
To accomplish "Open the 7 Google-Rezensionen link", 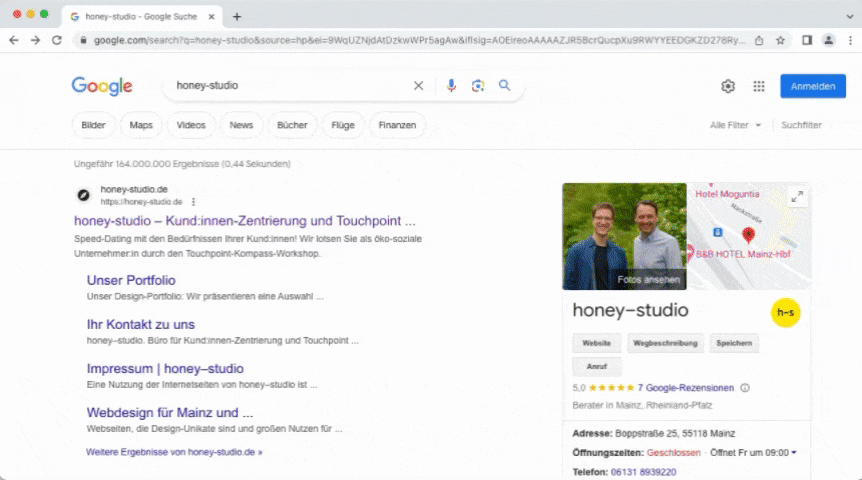I will point(686,388).
